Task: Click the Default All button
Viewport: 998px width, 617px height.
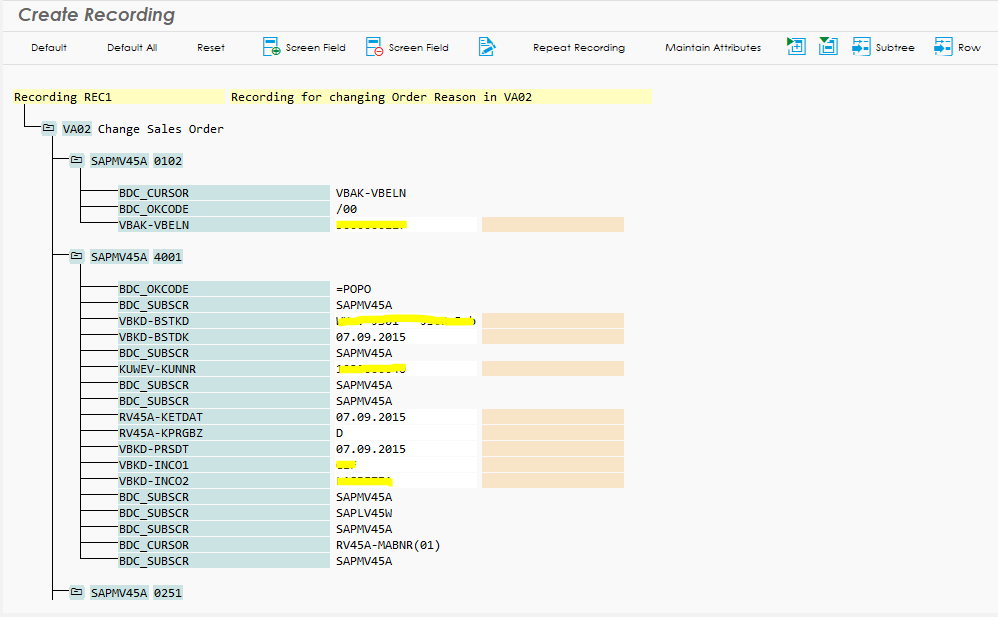Action: coord(132,48)
